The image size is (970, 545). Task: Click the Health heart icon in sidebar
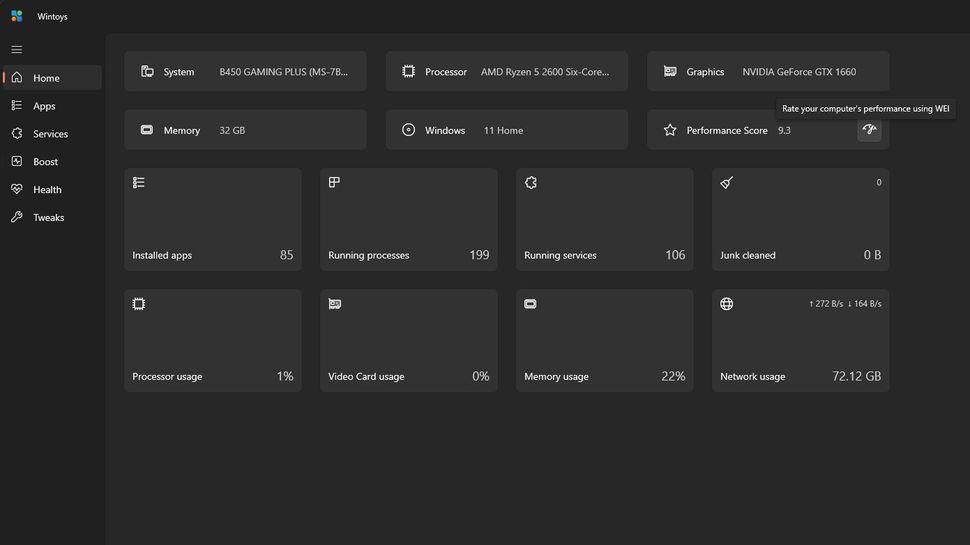tap(17, 189)
